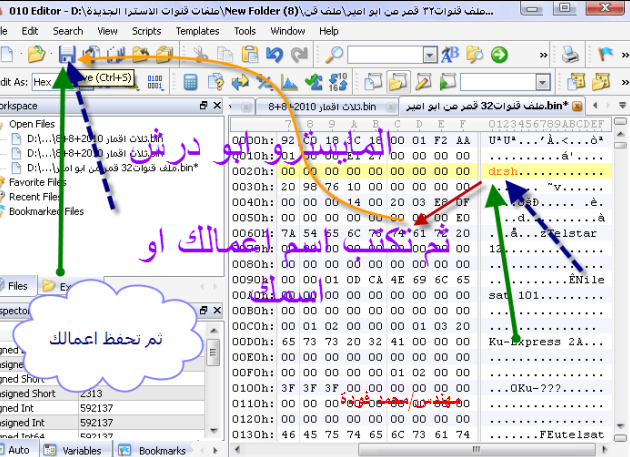Open the Help menu
630x457 pixels.
click(x=329, y=31)
